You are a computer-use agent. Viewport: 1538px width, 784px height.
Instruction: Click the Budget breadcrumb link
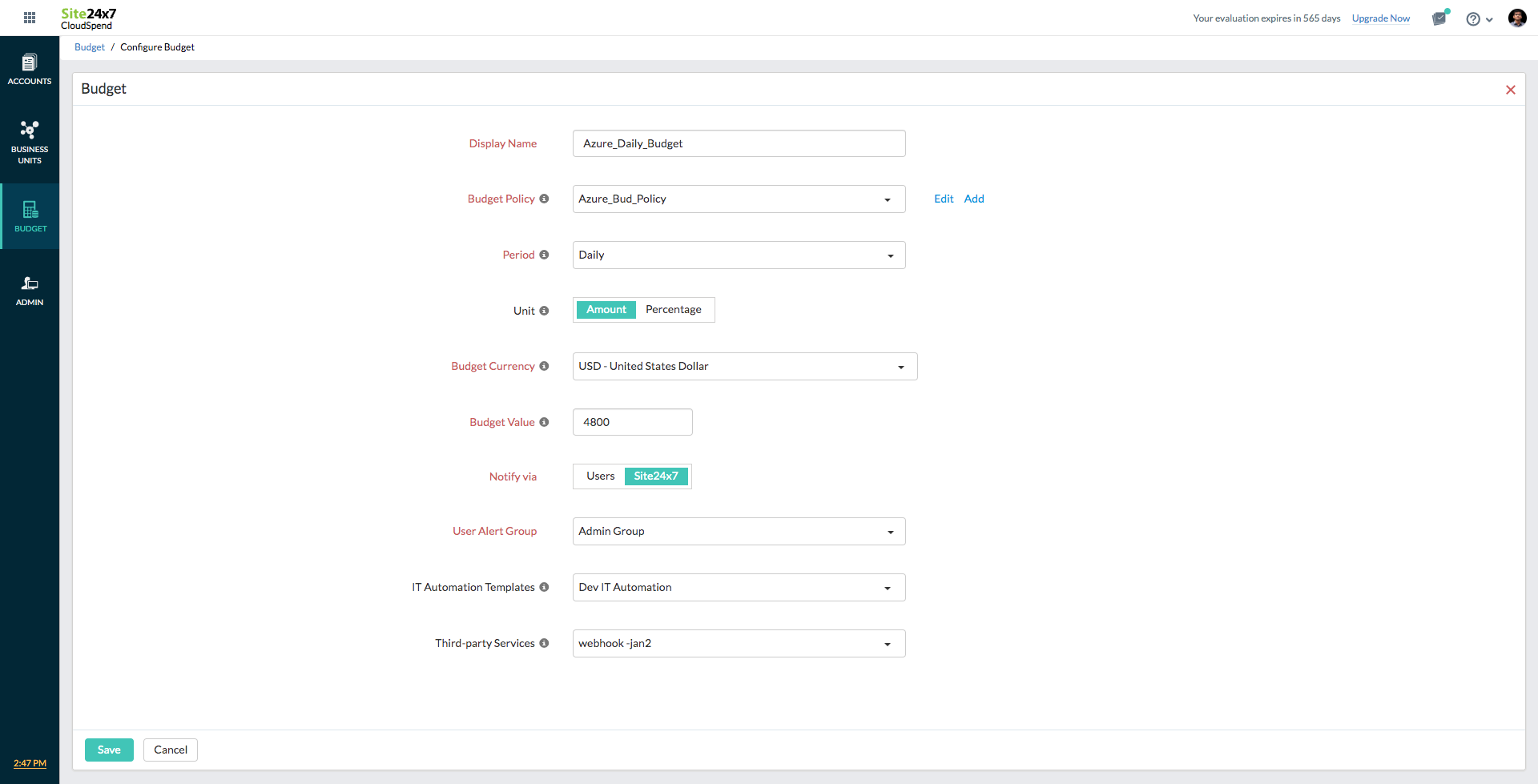[x=90, y=47]
